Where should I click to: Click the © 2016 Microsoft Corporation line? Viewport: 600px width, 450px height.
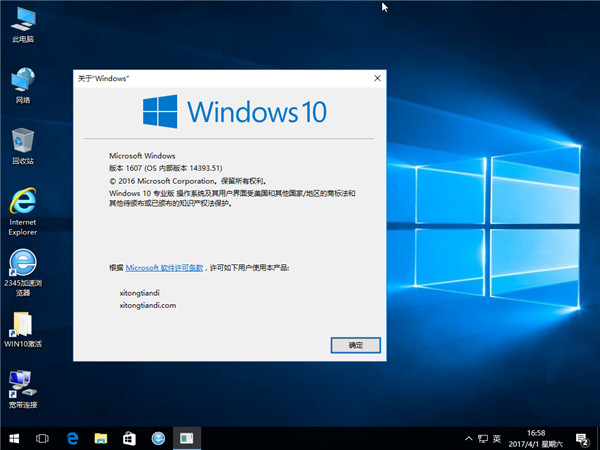point(188,181)
